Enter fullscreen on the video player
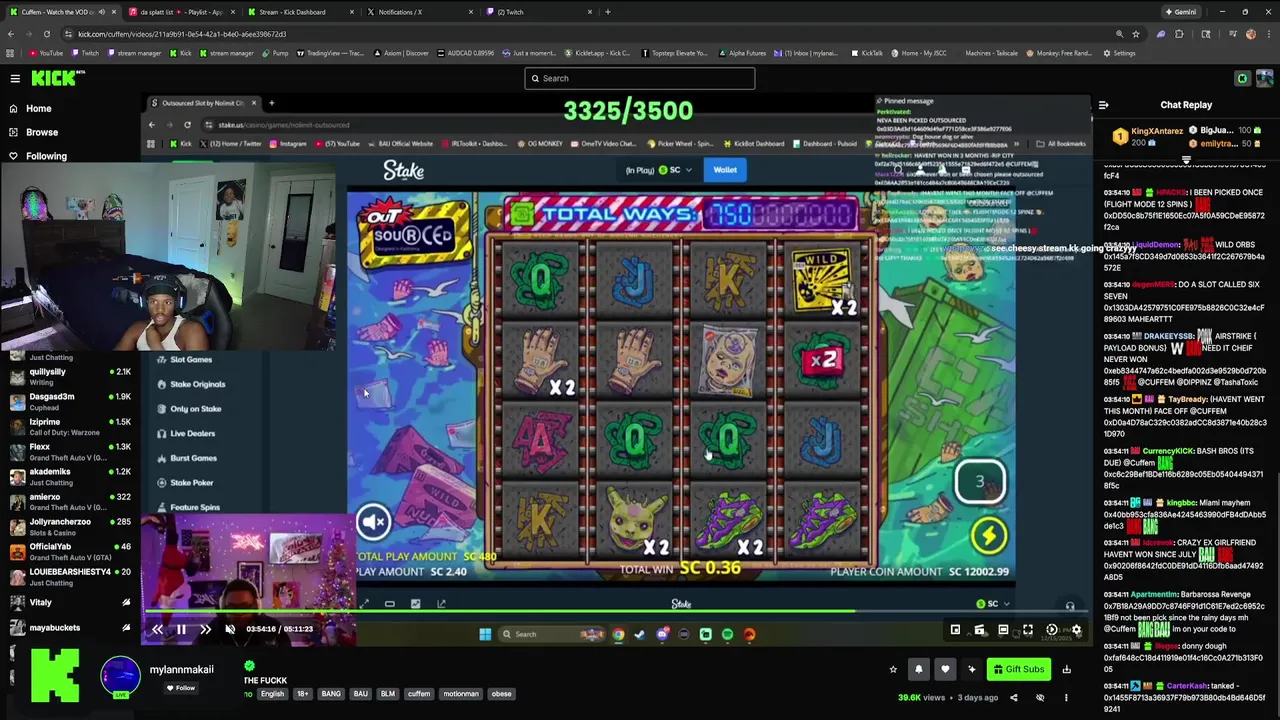Image resolution: width=1280 pixels, height=720 pixels. click(1027, 630)
